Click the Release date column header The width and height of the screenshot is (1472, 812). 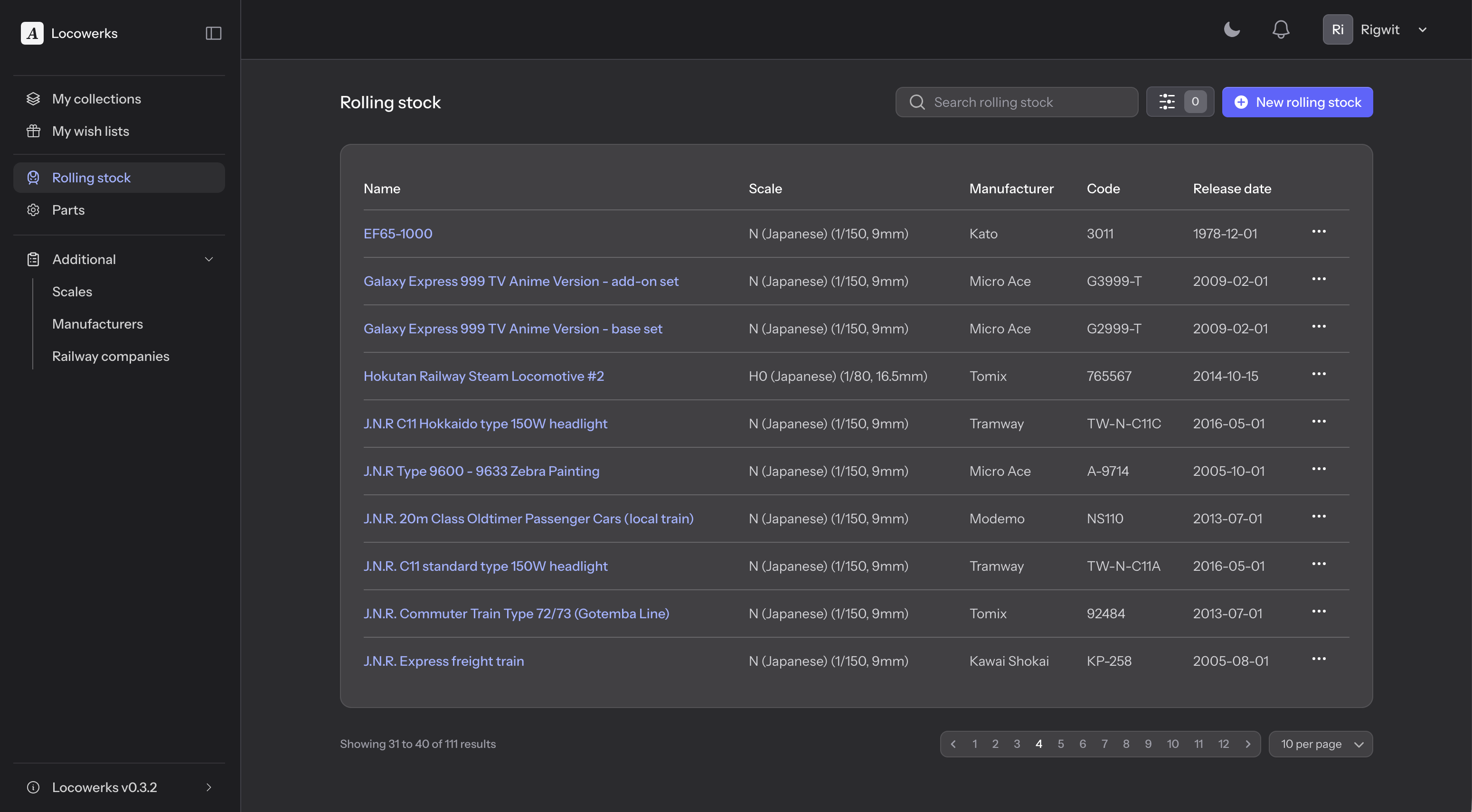1232,189
